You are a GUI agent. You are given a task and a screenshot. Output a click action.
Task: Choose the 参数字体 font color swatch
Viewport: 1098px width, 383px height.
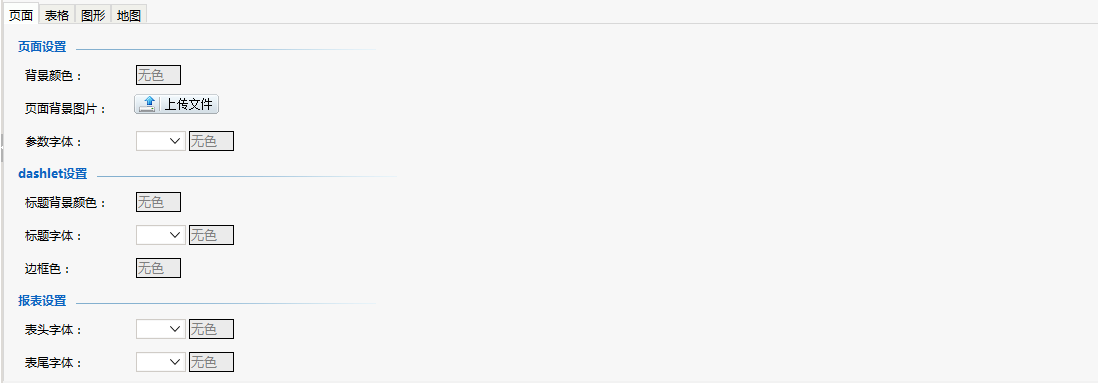(x=211, y=141)
